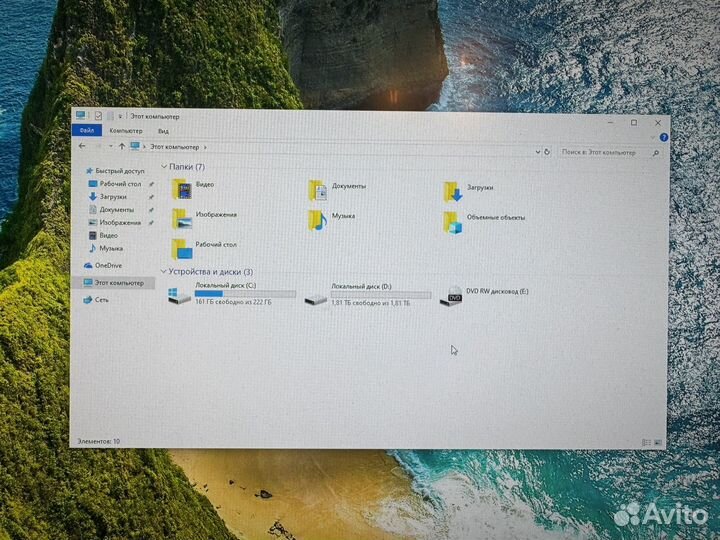The width and height of the screenshot is (720, 540).
Task: Open the Загрузки folder icon
Action: coord(453,191)
